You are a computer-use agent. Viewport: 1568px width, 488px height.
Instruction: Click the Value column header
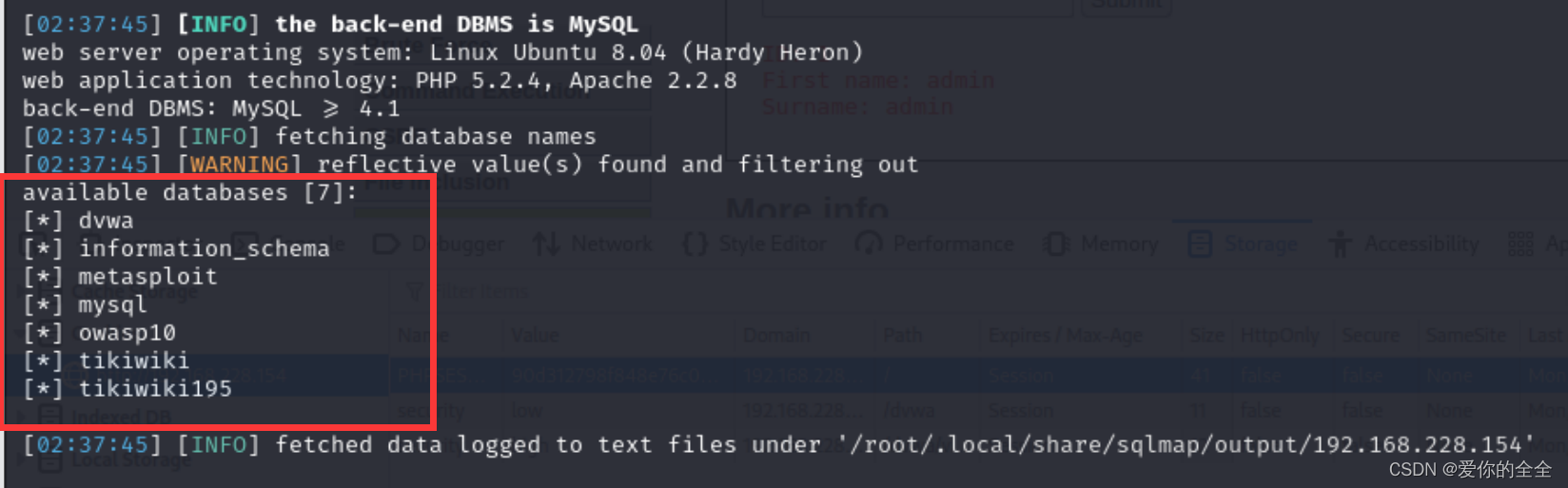pos(535,335)
